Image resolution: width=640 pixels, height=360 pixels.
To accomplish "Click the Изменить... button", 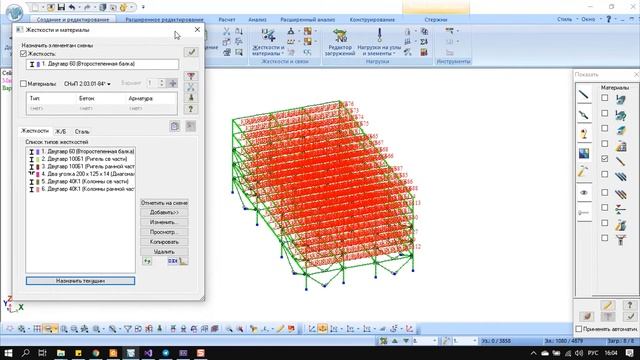I will click(164, 222).
